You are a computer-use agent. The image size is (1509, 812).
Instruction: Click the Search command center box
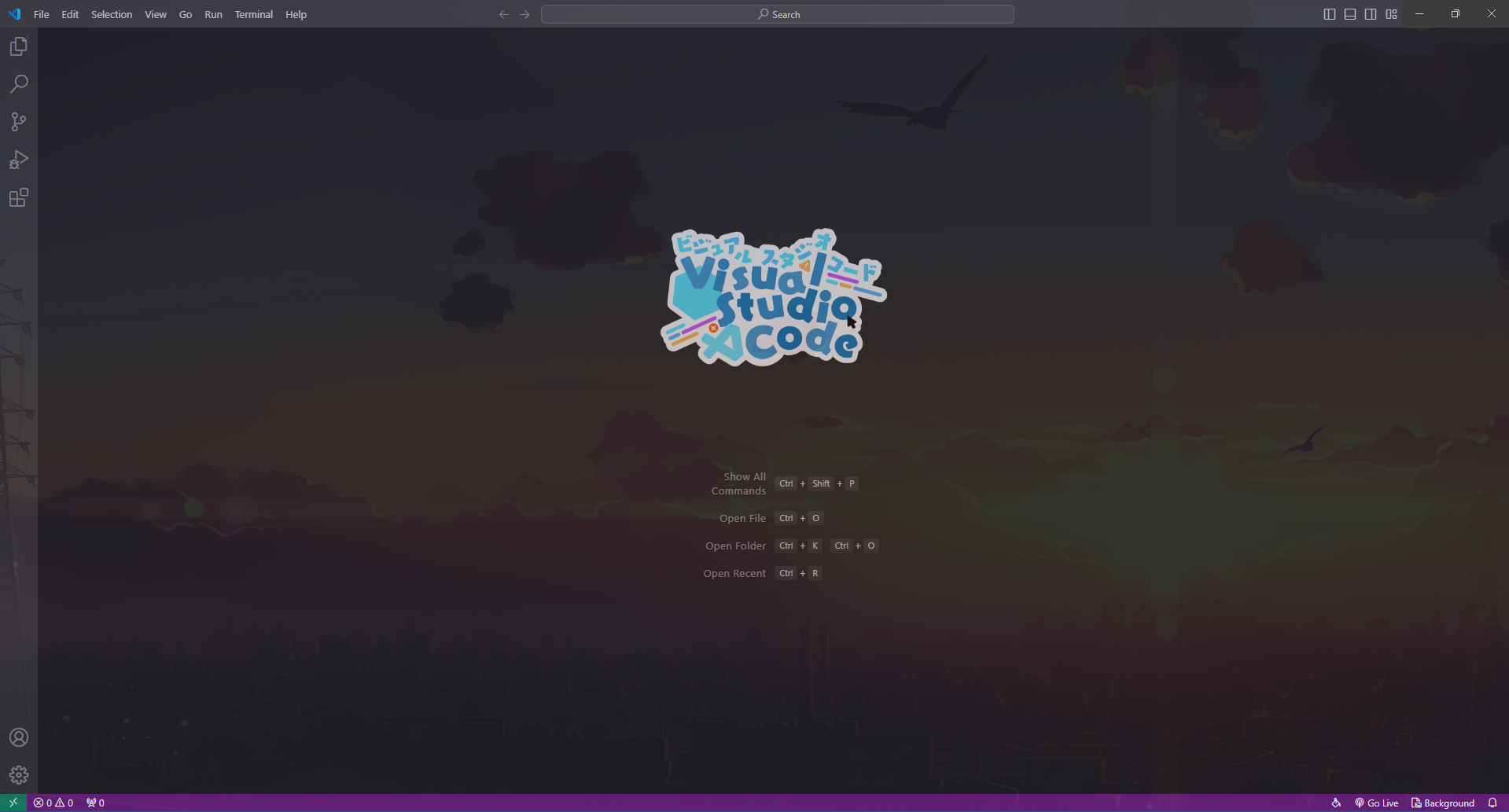778,14
